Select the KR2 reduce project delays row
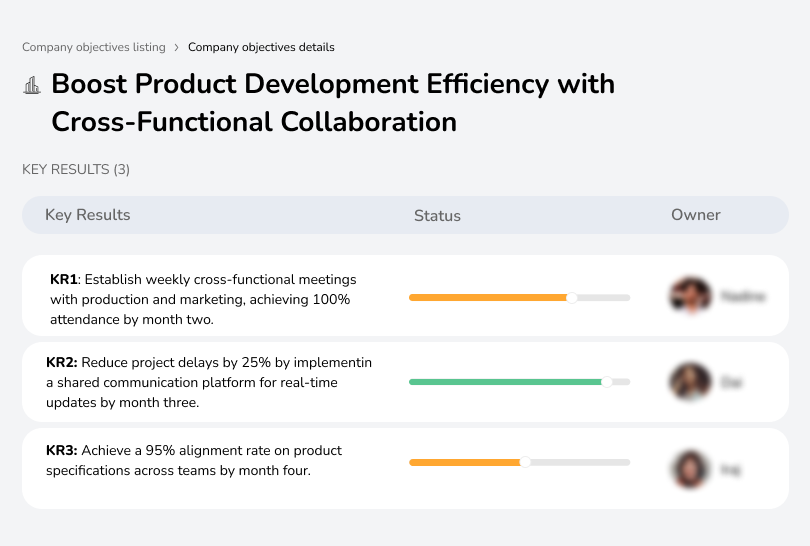This screenshot has height=546, width=810. 208,382
